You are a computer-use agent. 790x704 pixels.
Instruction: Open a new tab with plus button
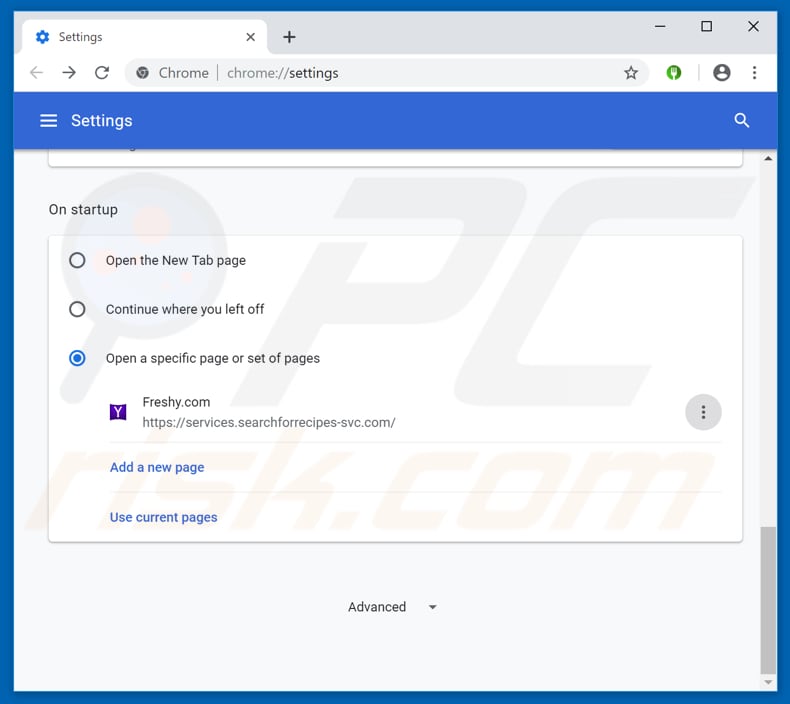coord(289,37)
